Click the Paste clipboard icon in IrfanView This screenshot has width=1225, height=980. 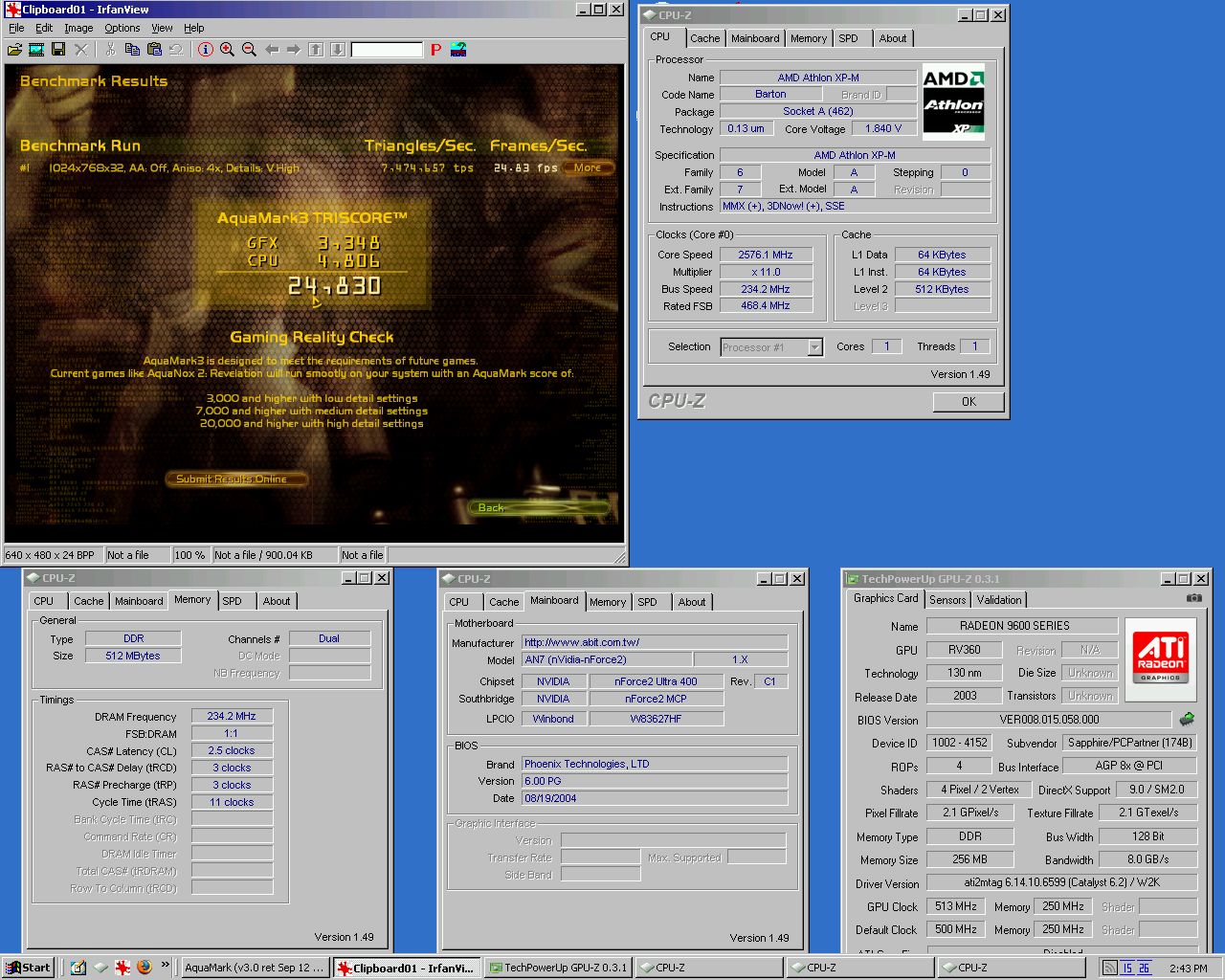click(x=154, y=50)
